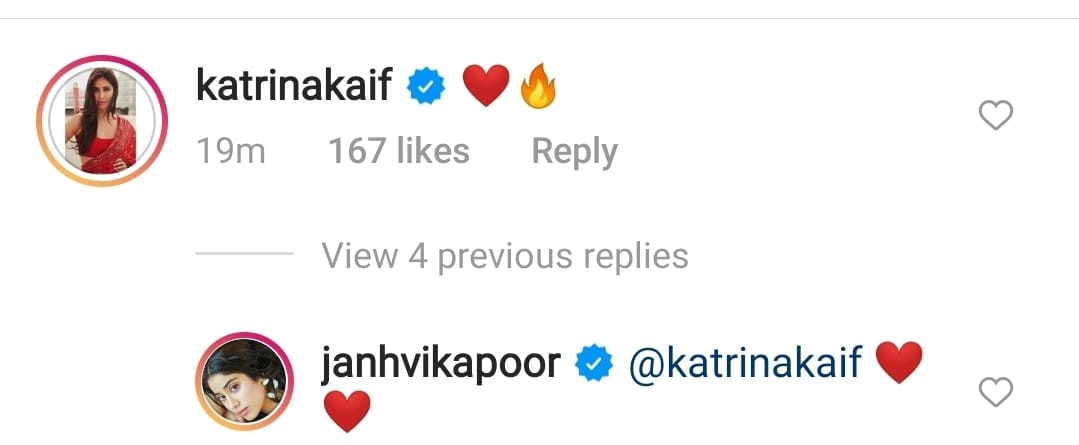Tap the verified badge beside katrinakaif
Image resolution: width=1079 pixels, height=445 pixels.
[x=426, y=88]
